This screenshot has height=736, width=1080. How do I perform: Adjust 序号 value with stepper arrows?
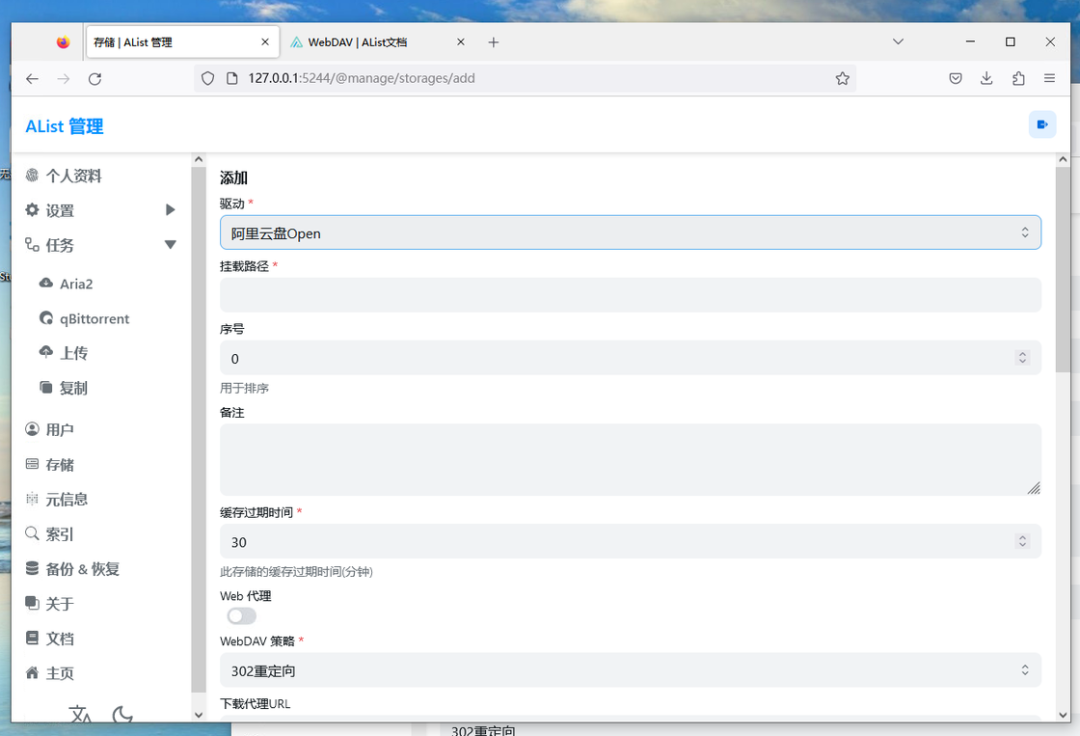point(1022,357)
